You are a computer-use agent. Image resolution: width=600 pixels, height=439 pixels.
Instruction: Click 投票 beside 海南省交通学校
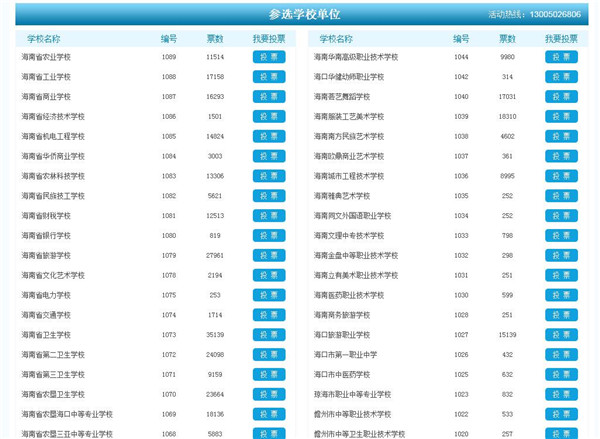coord(269,315)
